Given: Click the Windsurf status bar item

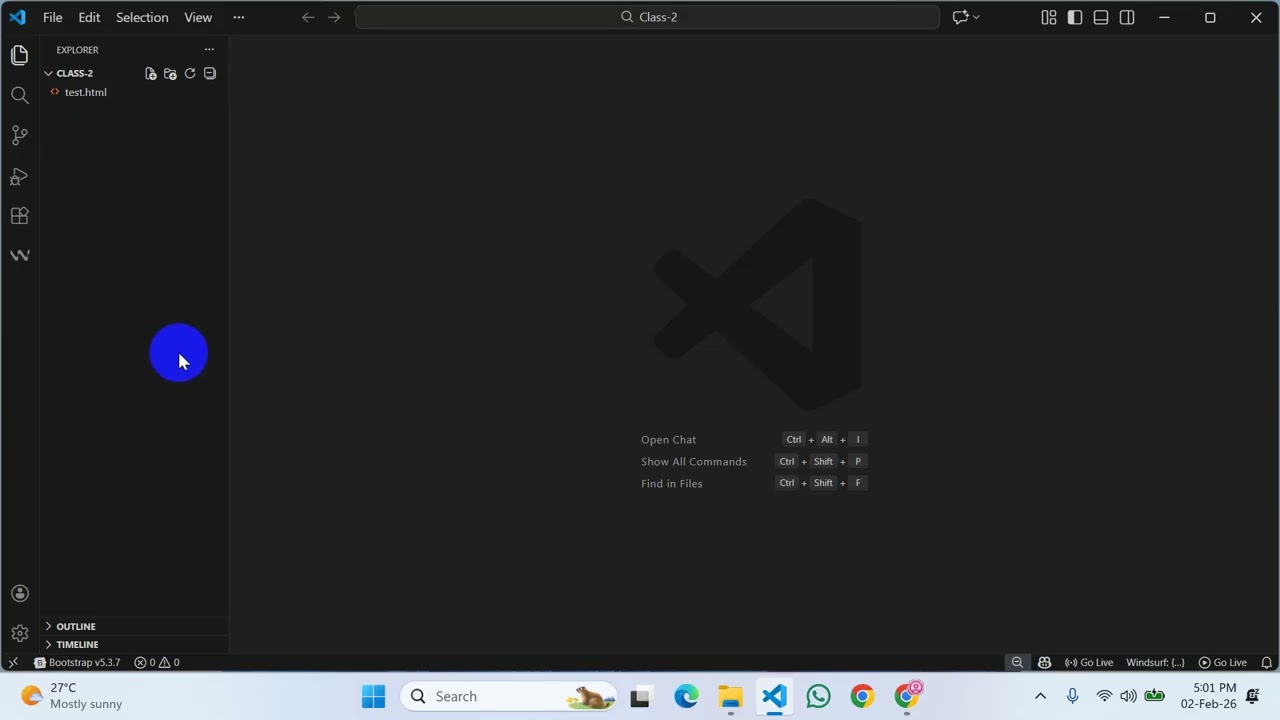Looking at the screenshot, I should (1155, 662).
